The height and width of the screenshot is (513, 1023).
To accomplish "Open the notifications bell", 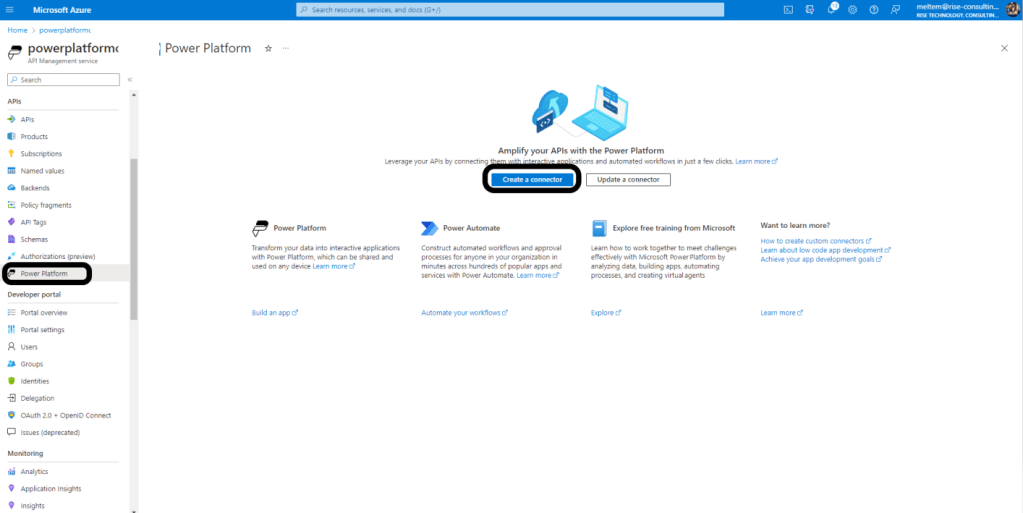I will 832,10.
